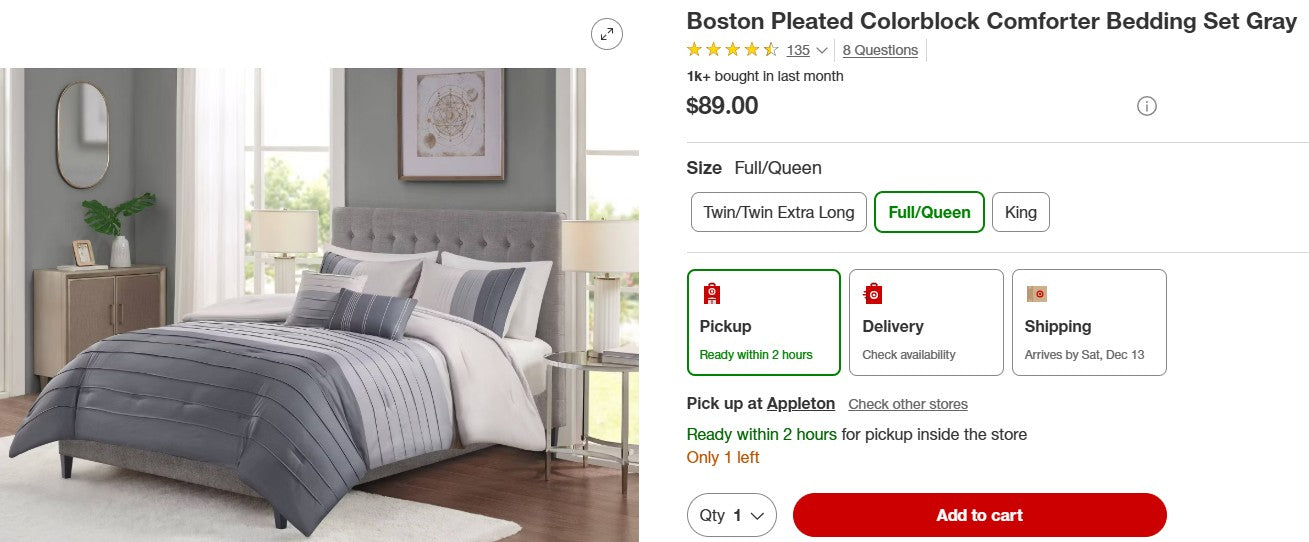Click the Appleton store link
Viewport: 1309px width, 542px height.
point(800,404)
